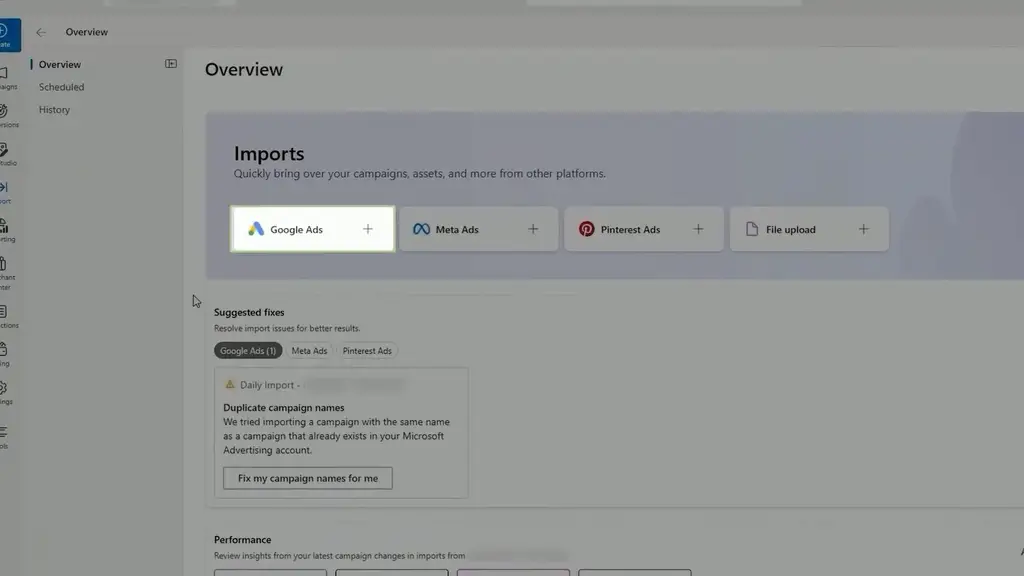1024x576 pixels.
Task: Select Overview in the side menu
Action: pyautogui.click(x=59, y=65)
